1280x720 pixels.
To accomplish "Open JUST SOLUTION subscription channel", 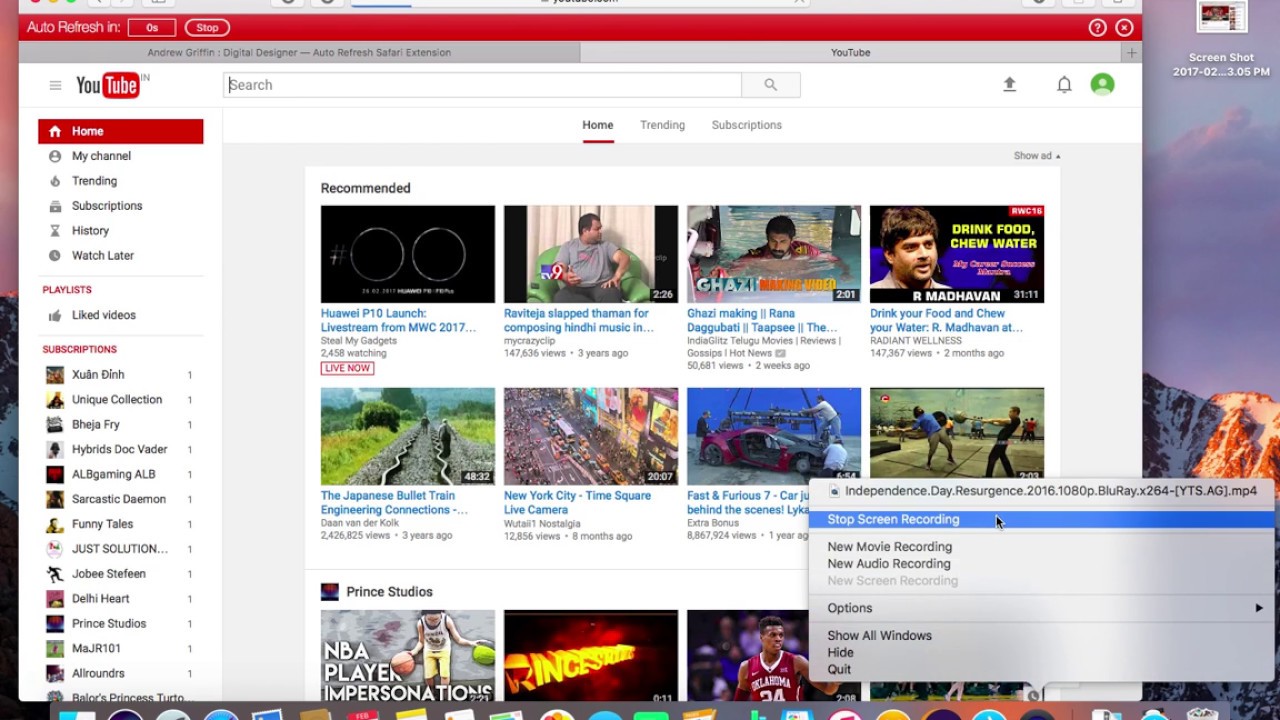I will [120, 549].
